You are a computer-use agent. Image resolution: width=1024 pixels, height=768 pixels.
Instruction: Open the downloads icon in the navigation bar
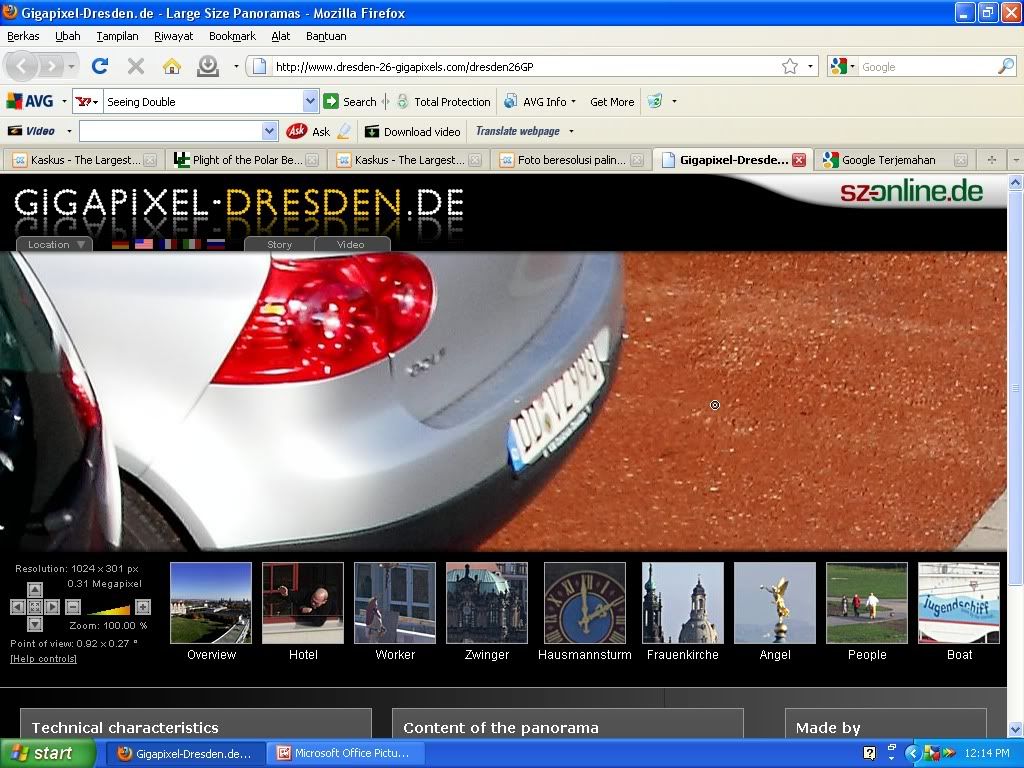click(208, 66)
